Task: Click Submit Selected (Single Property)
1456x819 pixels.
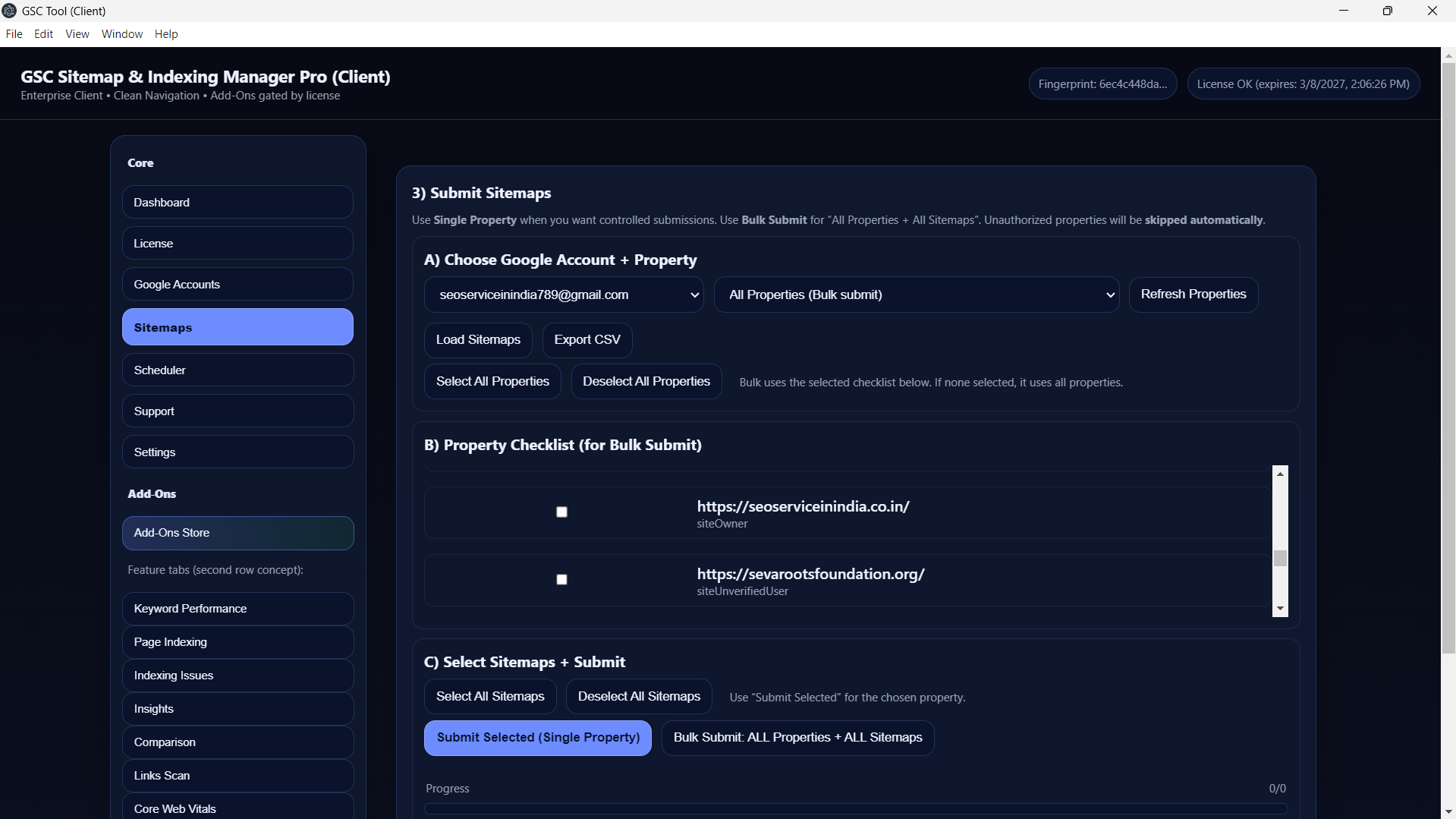Action: point(537,738)
